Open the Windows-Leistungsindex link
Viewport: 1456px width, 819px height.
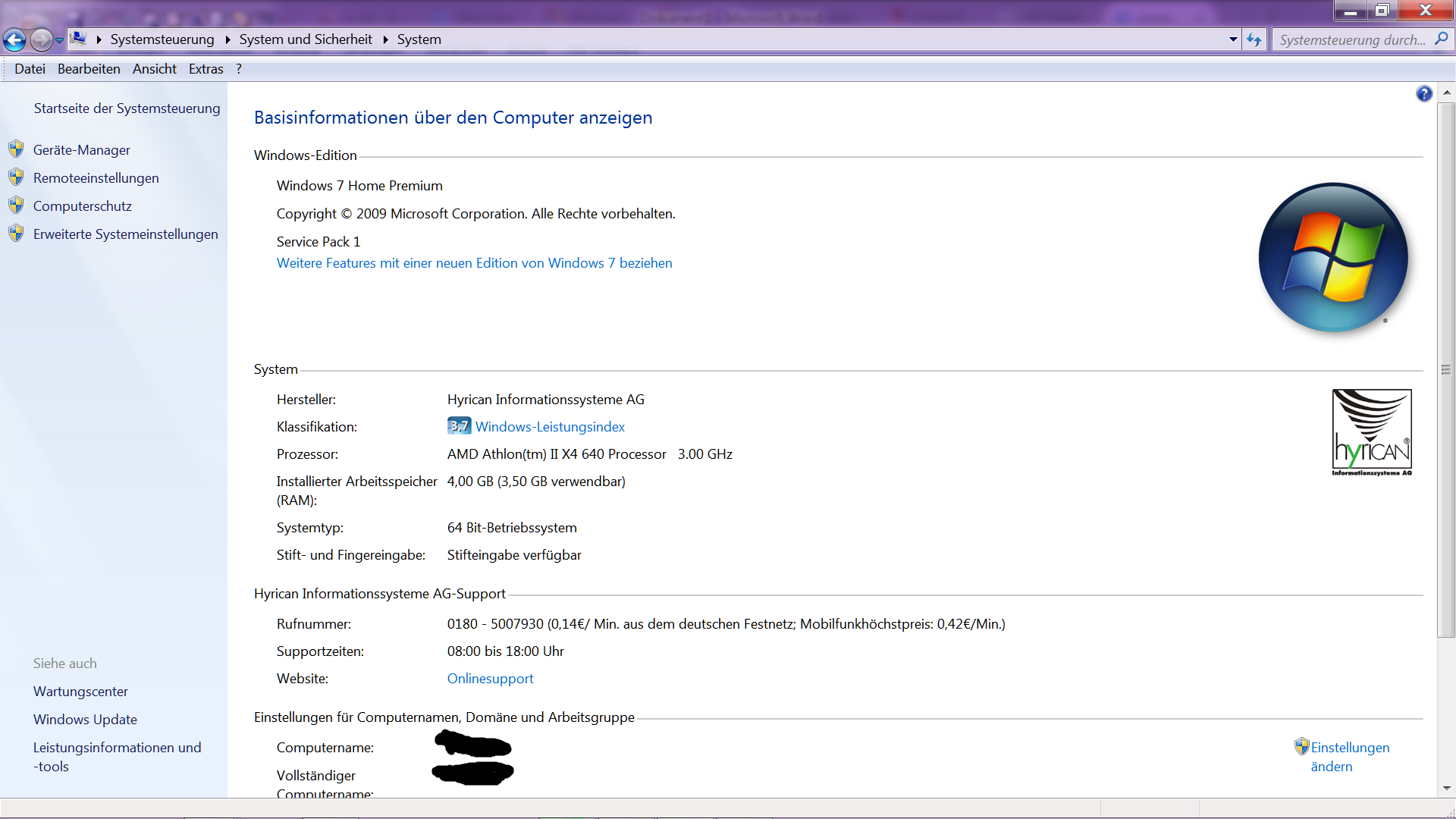[x=550, y=427]
